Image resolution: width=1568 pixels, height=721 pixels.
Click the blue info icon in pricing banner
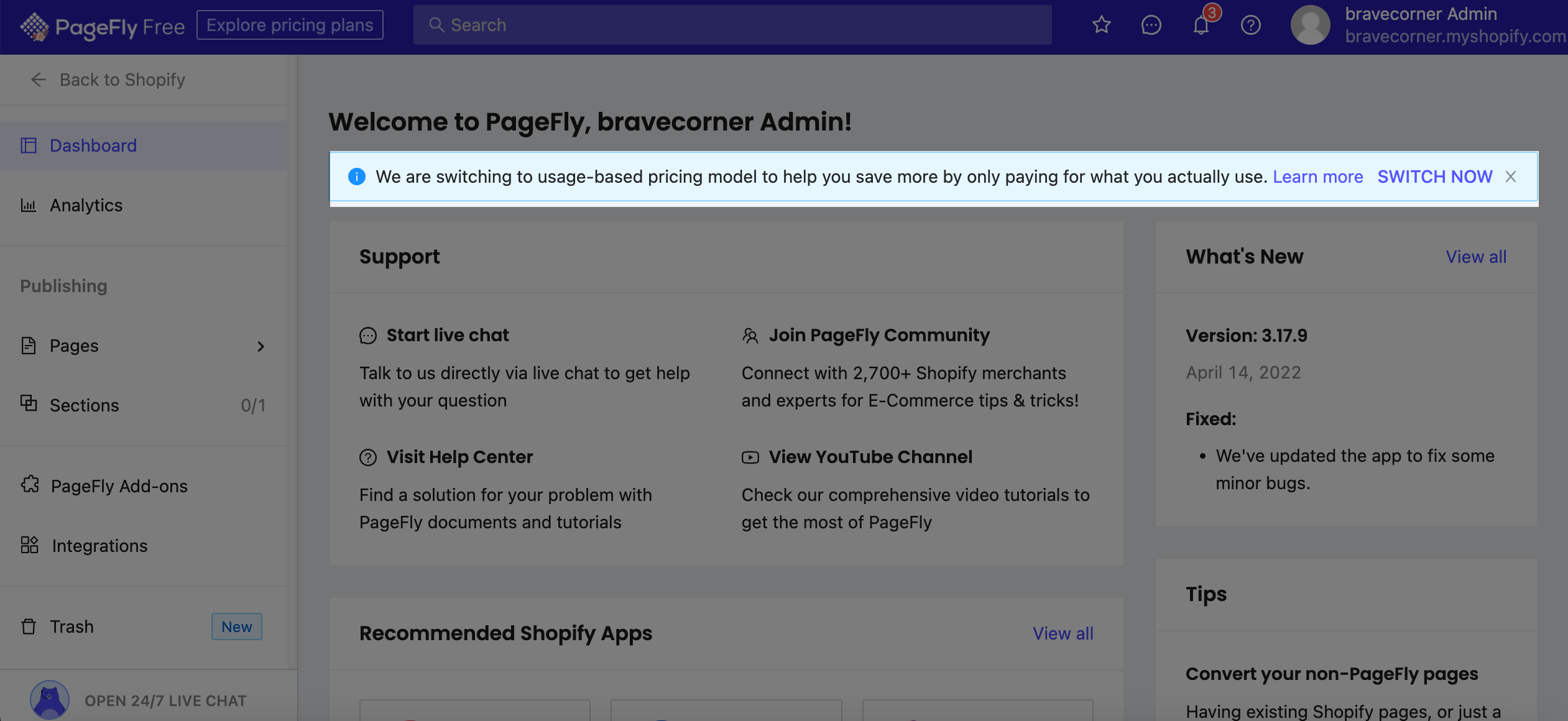tap(357, 177)
